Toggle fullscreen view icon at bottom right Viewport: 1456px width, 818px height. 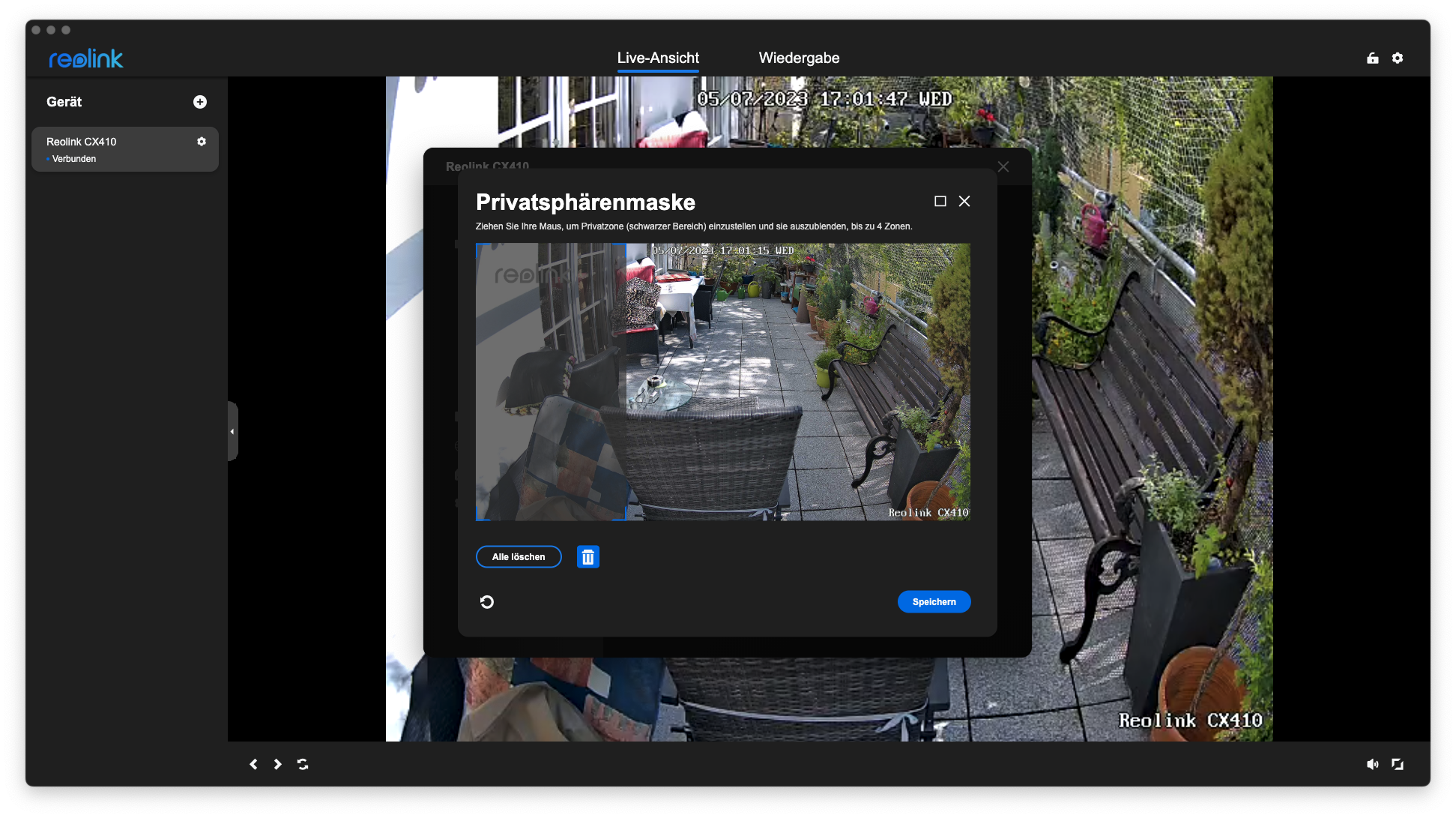pyautogui.click(x=1398, y=764)
